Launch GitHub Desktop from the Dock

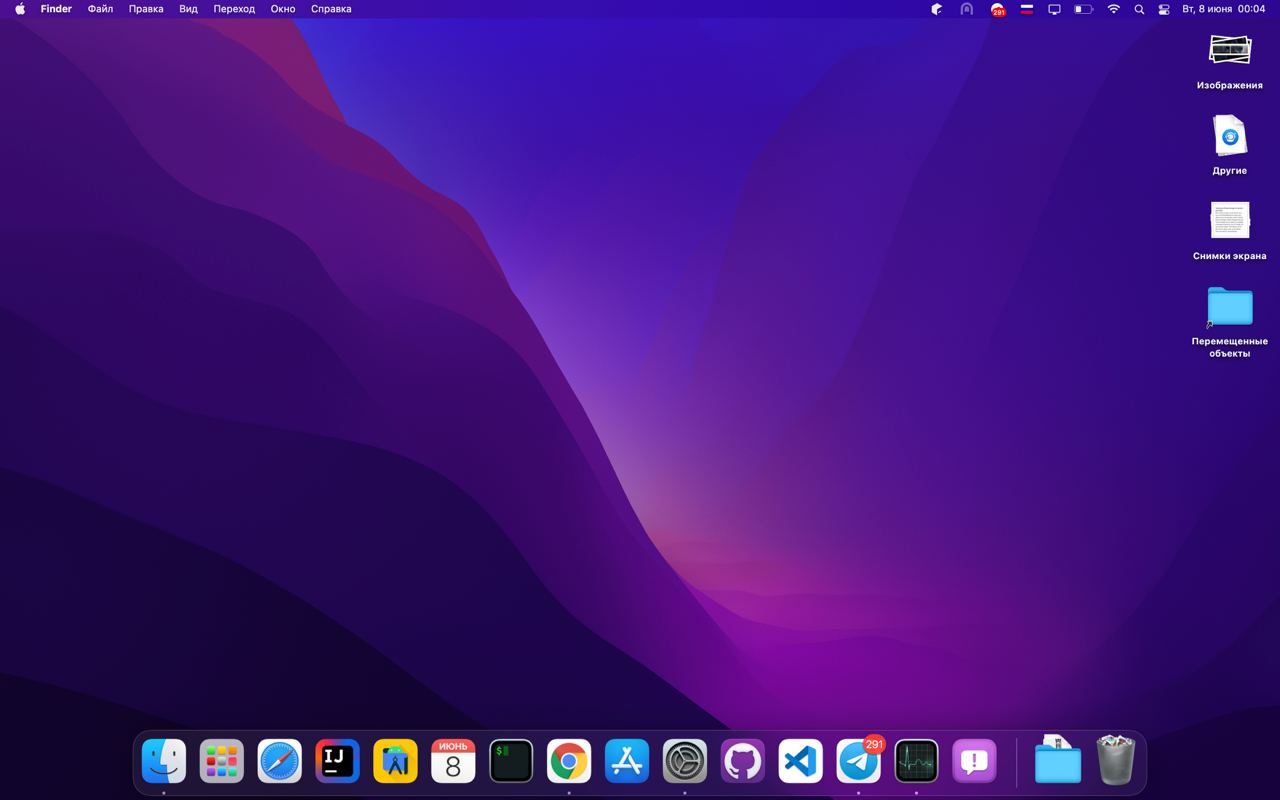[743, 761]
